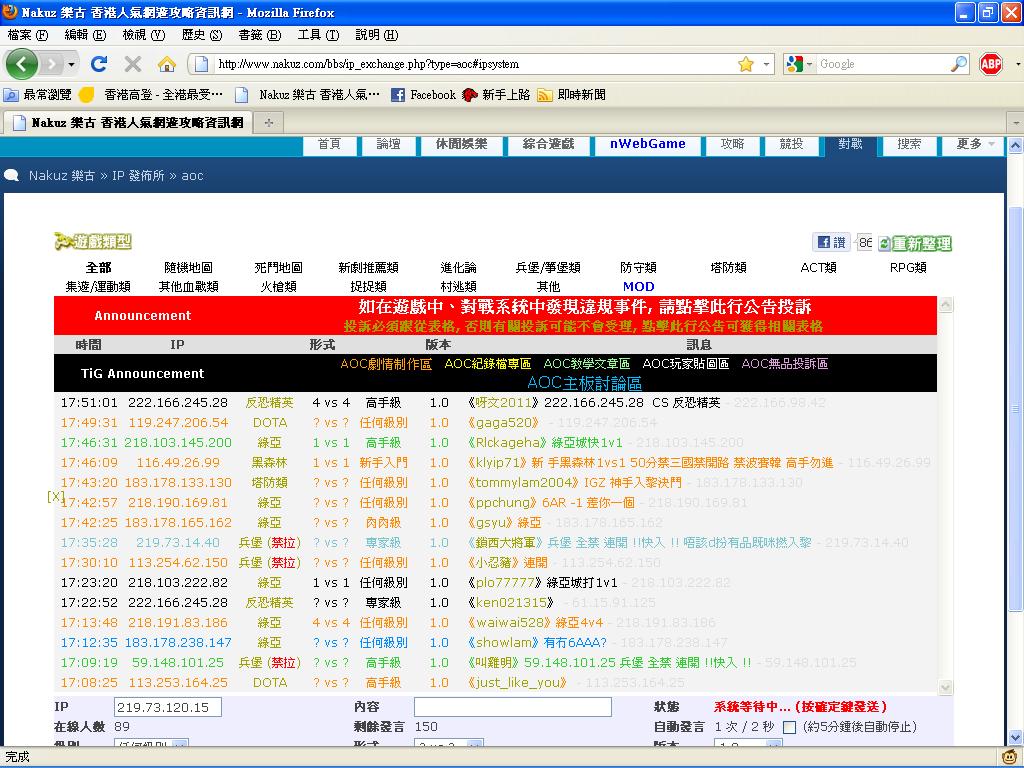Click the green 重新整理 refresh button
This screenshot has width=1024, height=768.
915,243
